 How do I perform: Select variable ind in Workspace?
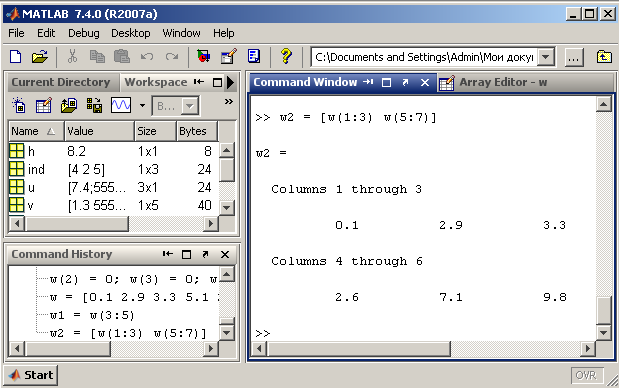(113, 169)
